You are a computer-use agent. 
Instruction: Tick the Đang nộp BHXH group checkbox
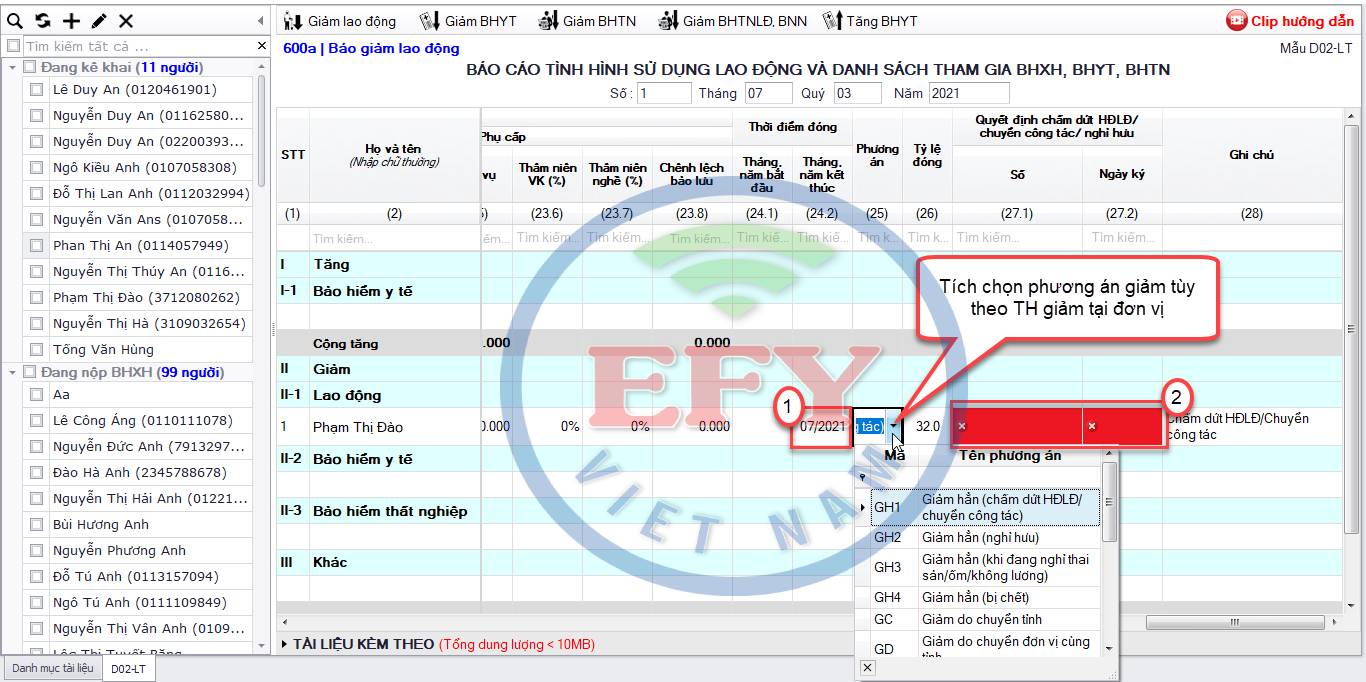tap(30, 372)
